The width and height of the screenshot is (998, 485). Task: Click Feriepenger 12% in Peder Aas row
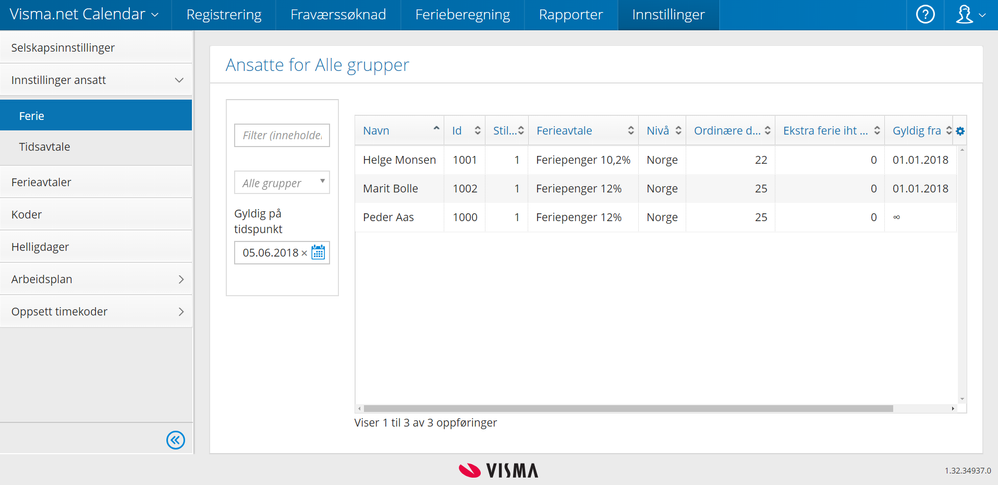583,217
